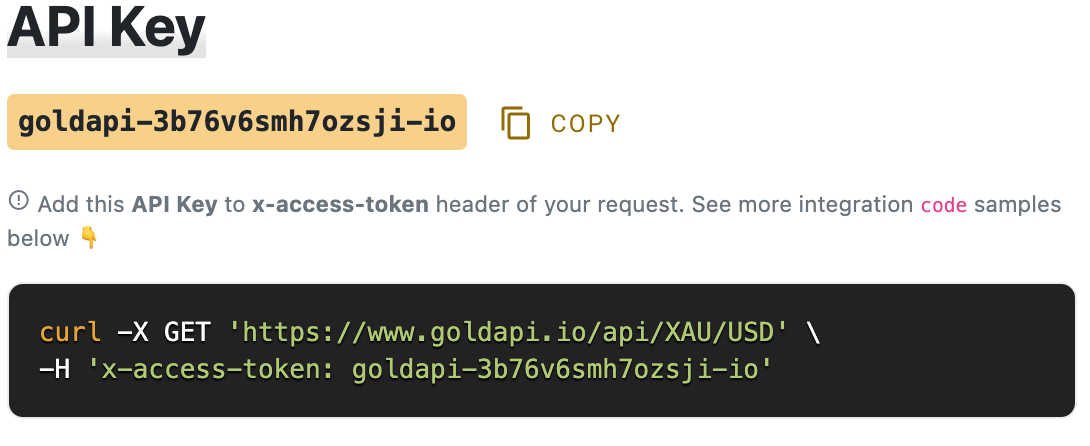The height and width of the screenshot is (446, 1090).
Task: Click the copy icon beside the API key
Action: (516, 123)
